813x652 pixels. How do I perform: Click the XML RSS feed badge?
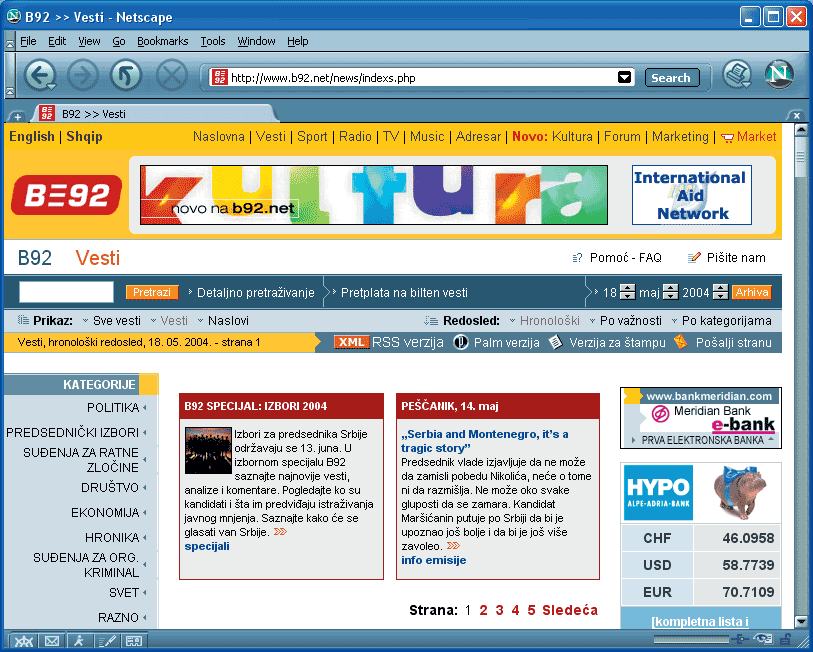tap(352, 342)
